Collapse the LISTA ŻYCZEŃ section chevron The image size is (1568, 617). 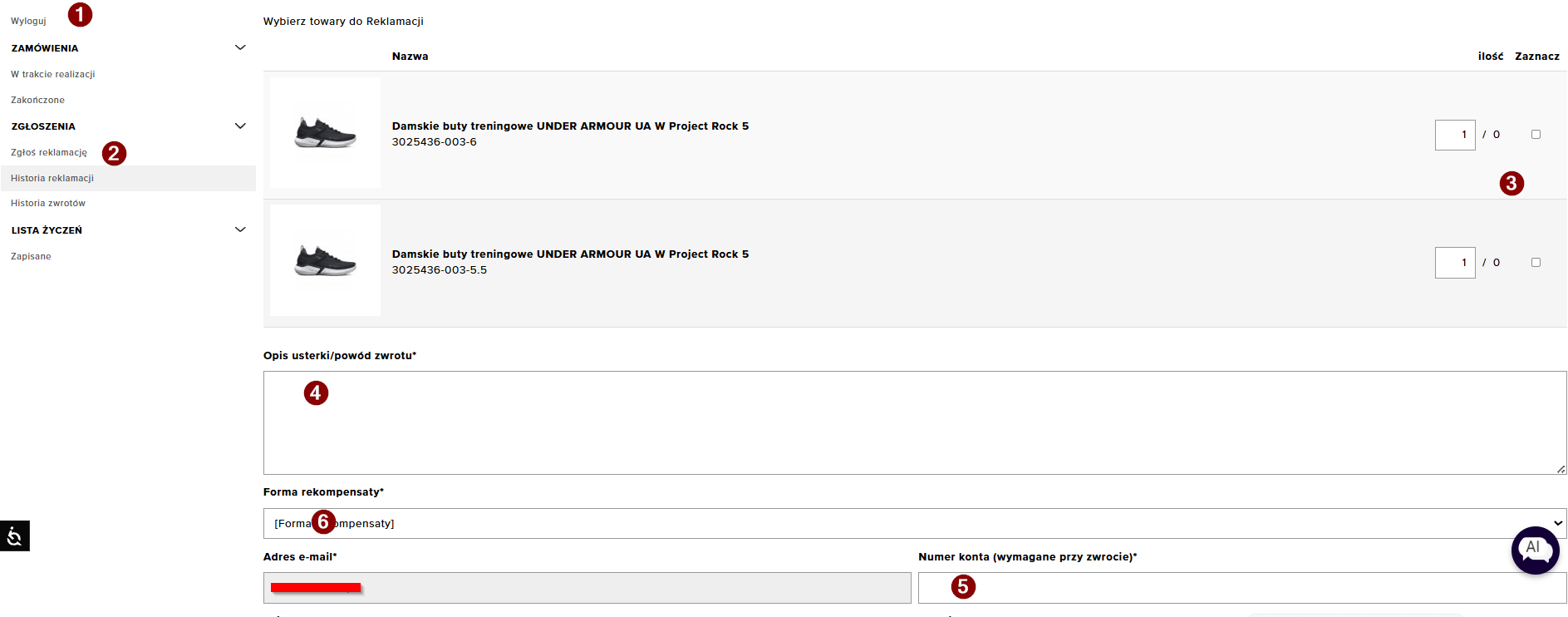(240, 230)
